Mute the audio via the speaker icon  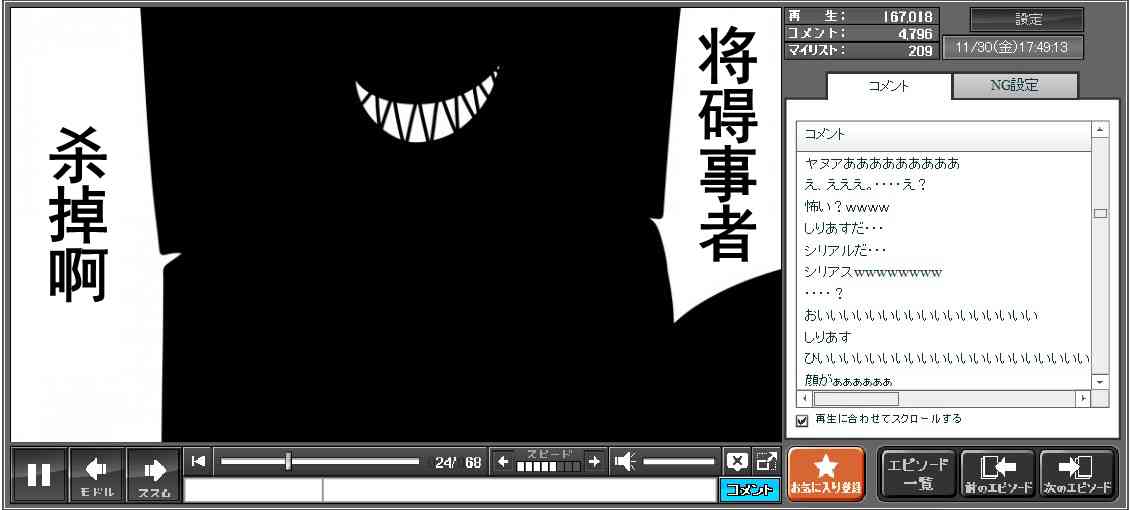click(625, 461)
